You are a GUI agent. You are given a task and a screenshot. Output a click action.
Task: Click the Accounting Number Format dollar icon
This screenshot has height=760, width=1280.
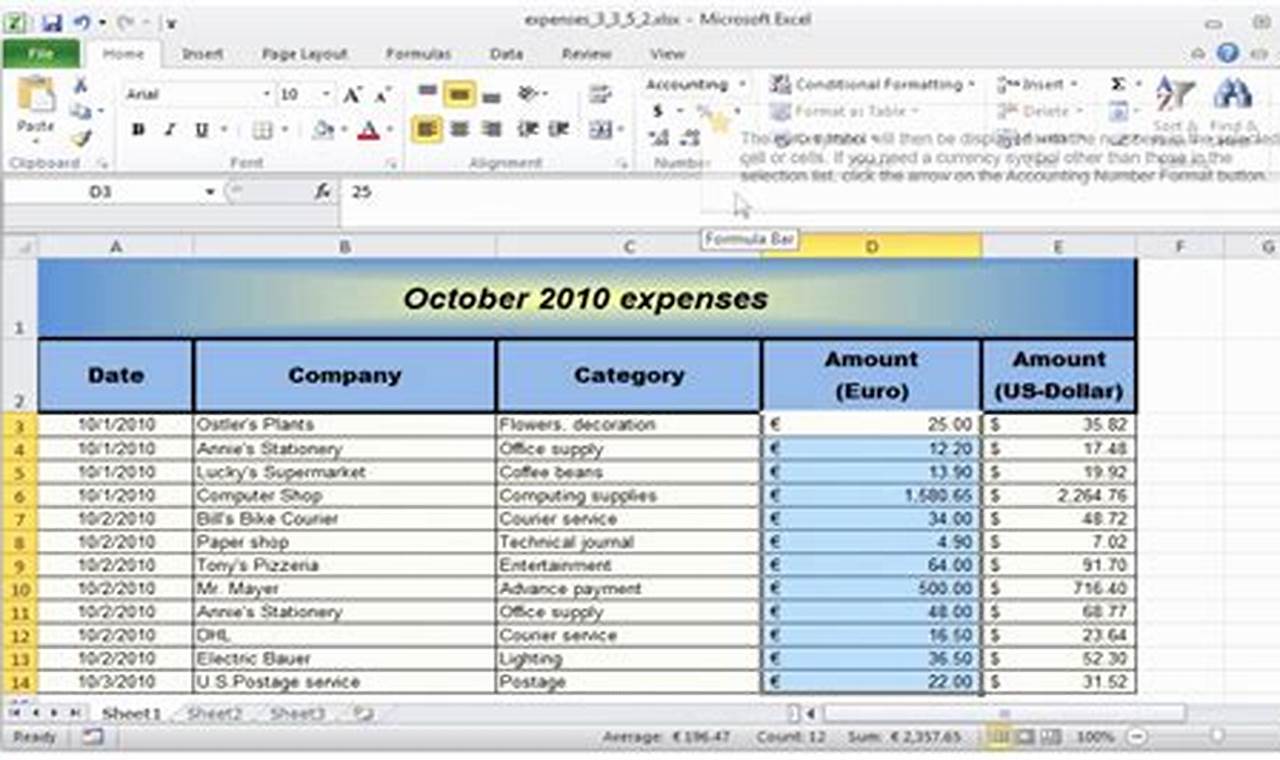click(658, 111)
